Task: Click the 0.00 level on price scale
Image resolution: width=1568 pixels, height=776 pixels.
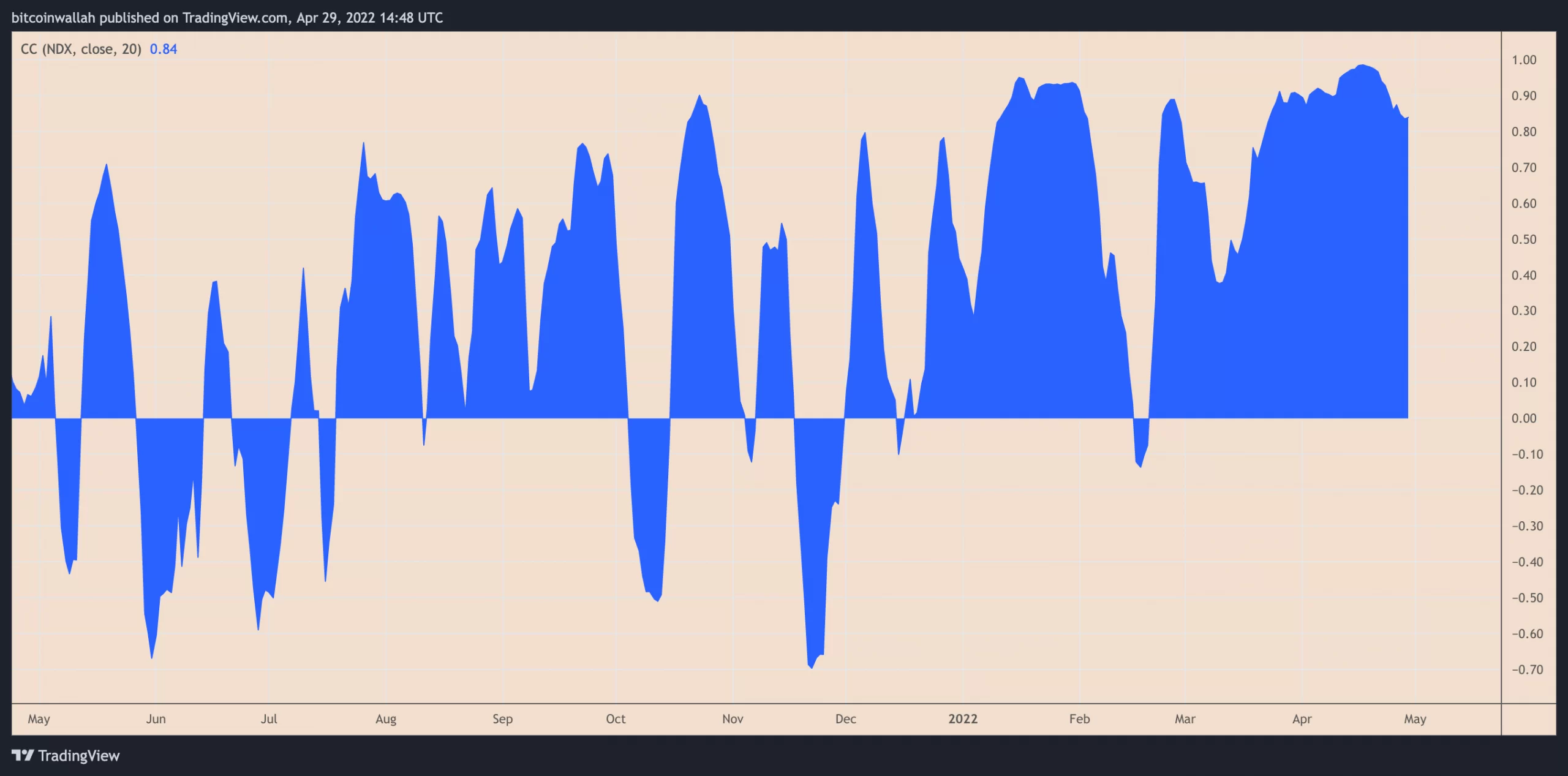Action: 1524,418
